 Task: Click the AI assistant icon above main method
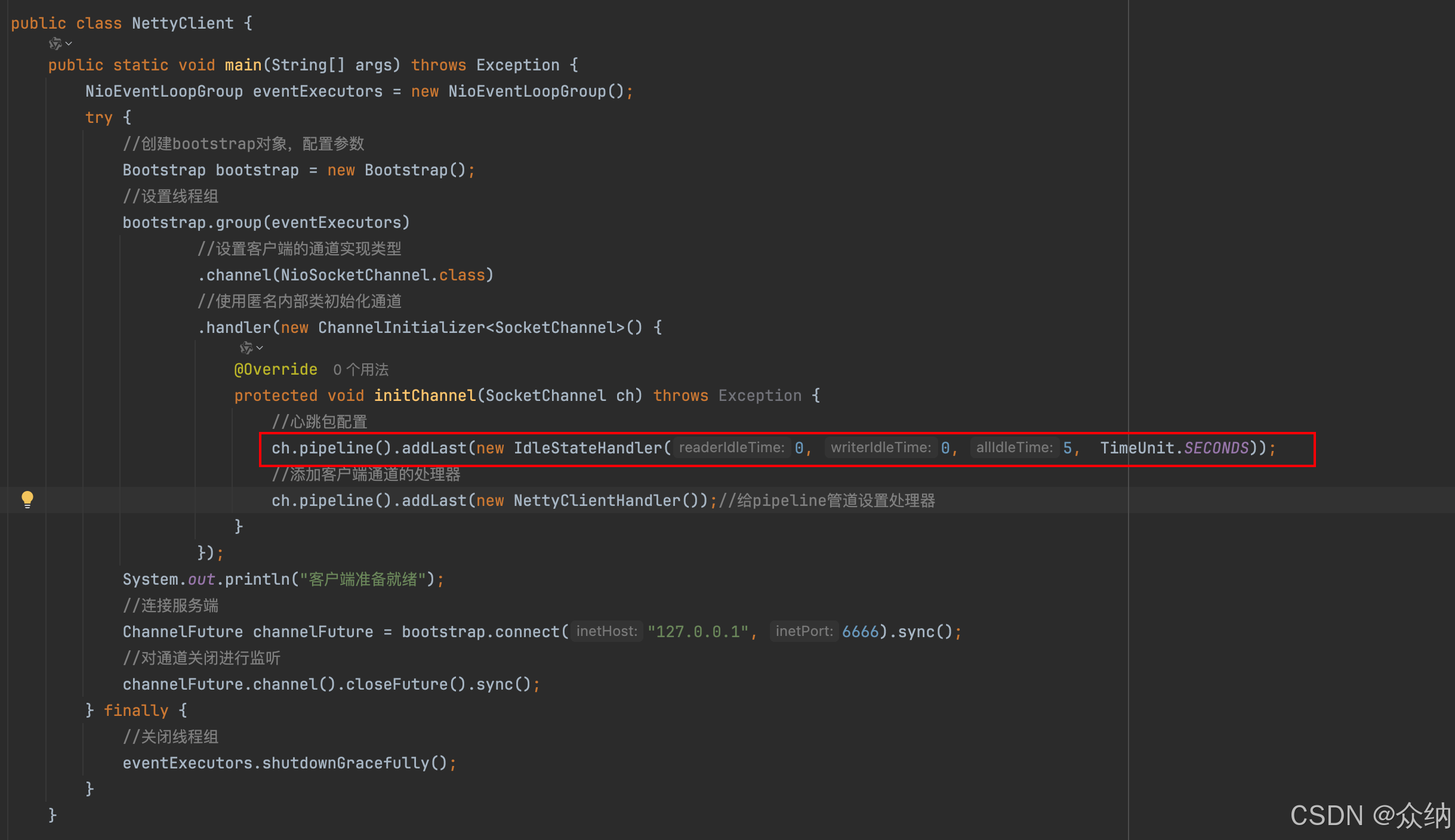pos(55,44)
